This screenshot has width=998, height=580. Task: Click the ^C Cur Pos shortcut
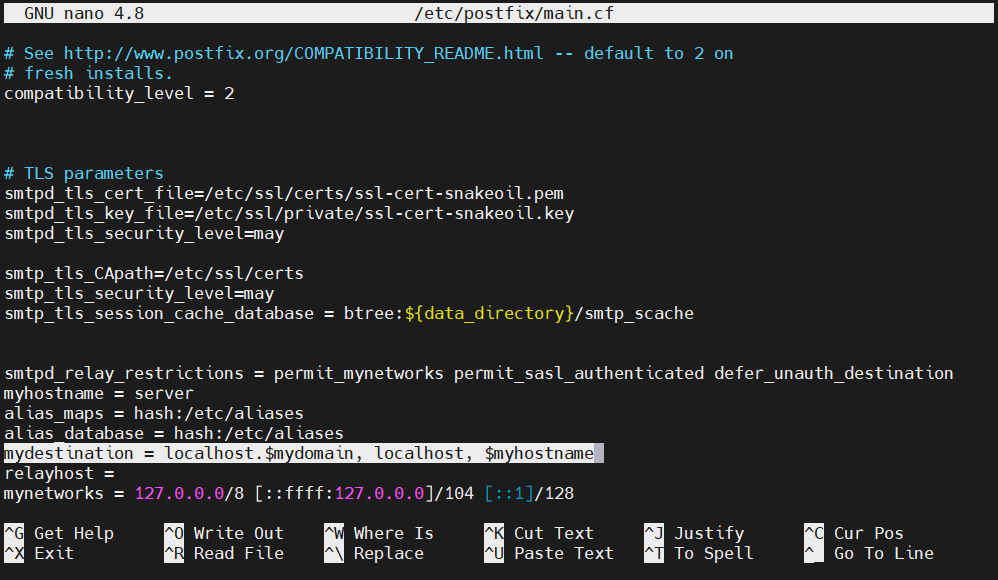854,533
